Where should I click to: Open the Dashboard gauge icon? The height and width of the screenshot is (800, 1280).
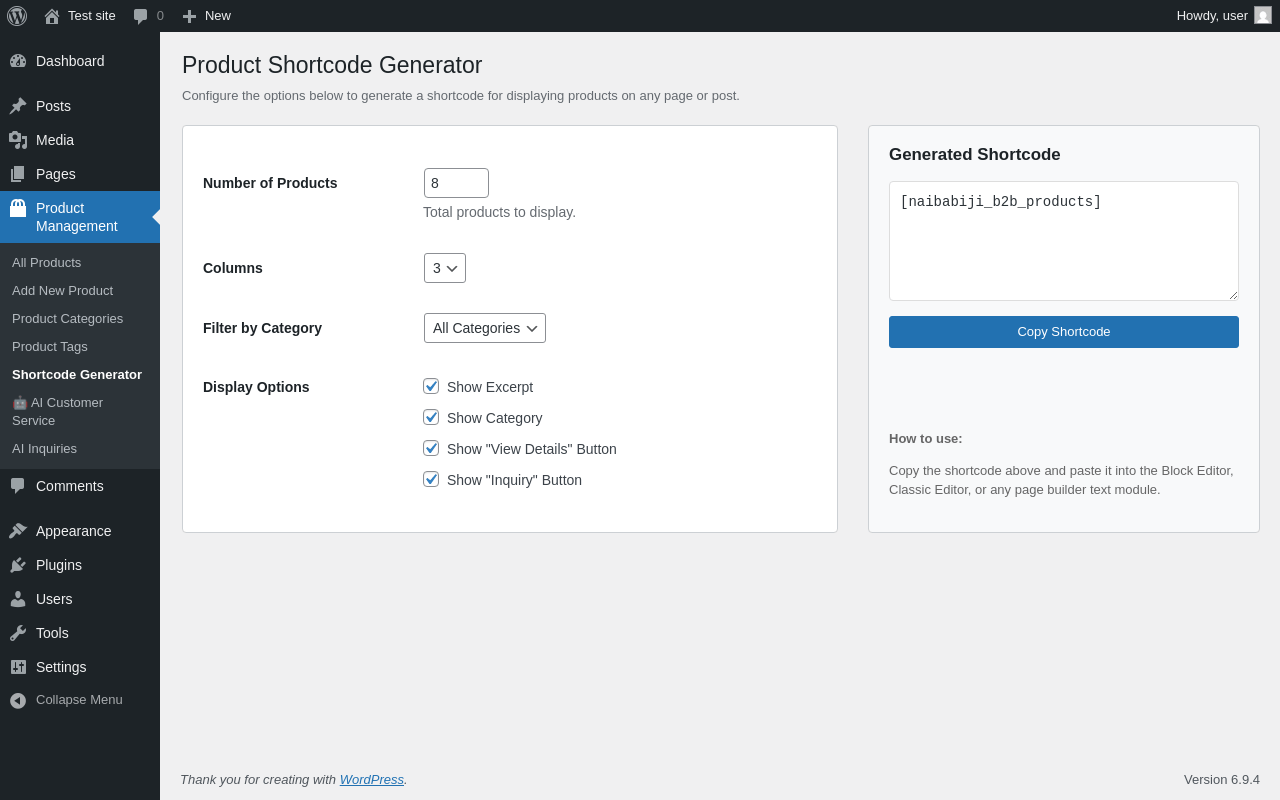(x=18, y=61)
